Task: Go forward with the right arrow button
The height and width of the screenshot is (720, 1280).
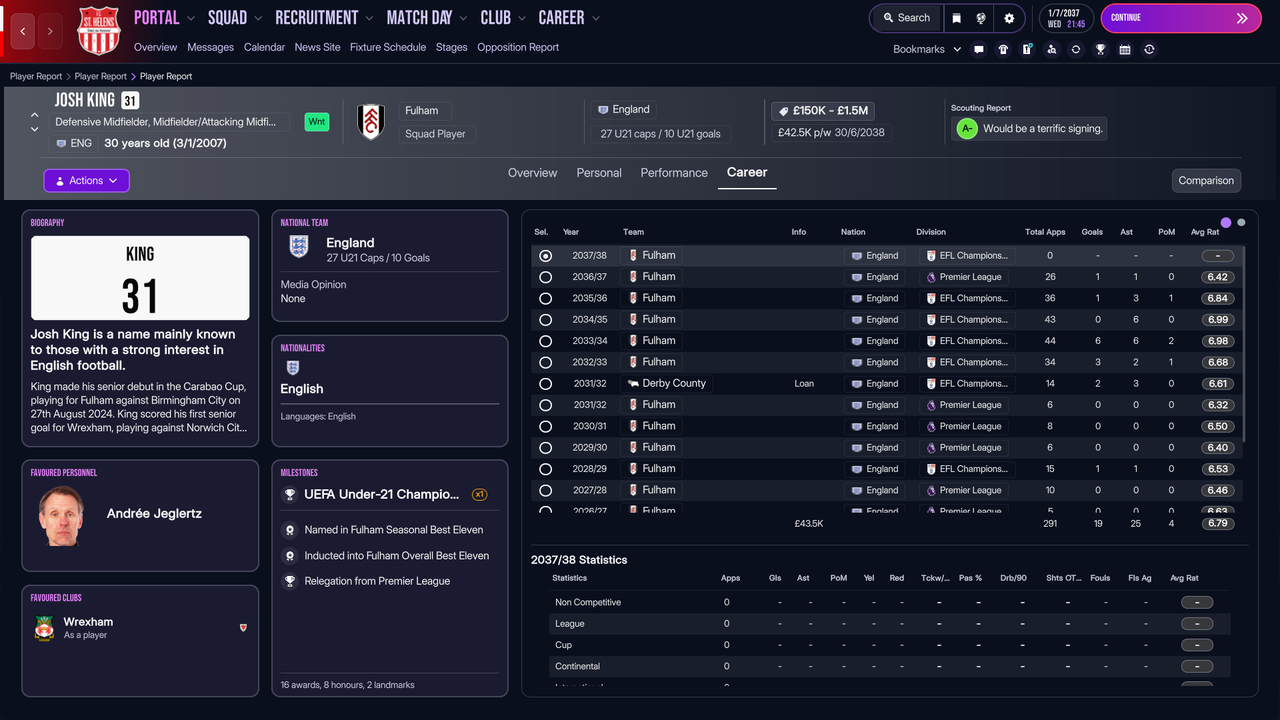Action: coord(50,31)
